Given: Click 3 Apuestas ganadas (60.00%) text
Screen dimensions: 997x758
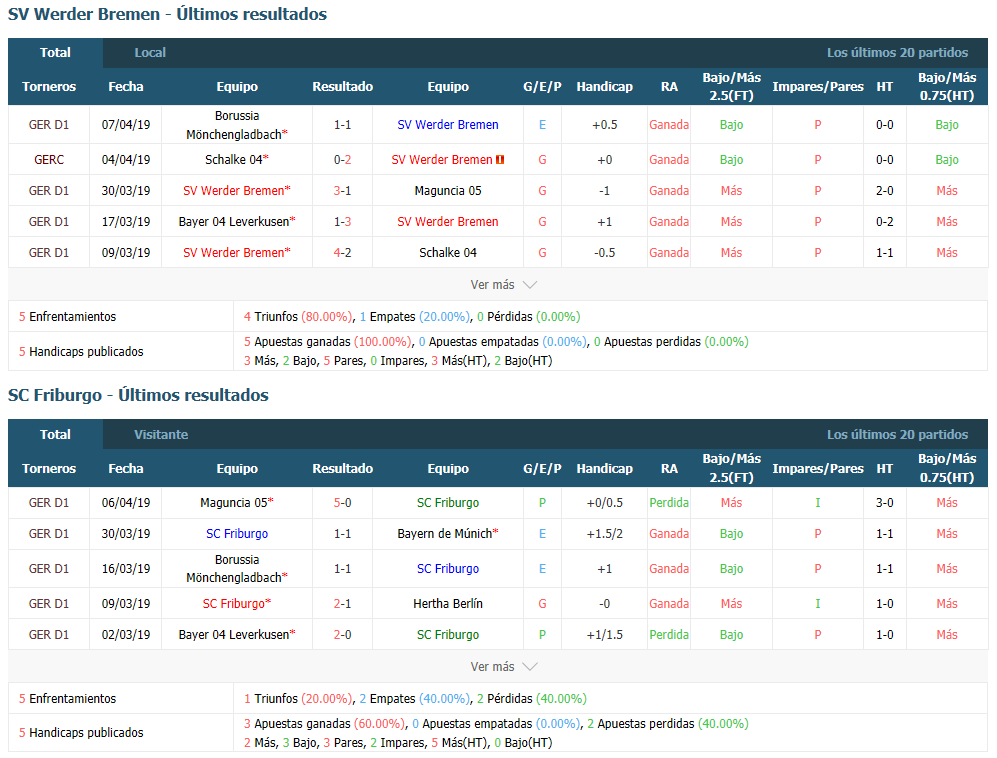Looking at the screenshot, I should [x=324, y=724].
